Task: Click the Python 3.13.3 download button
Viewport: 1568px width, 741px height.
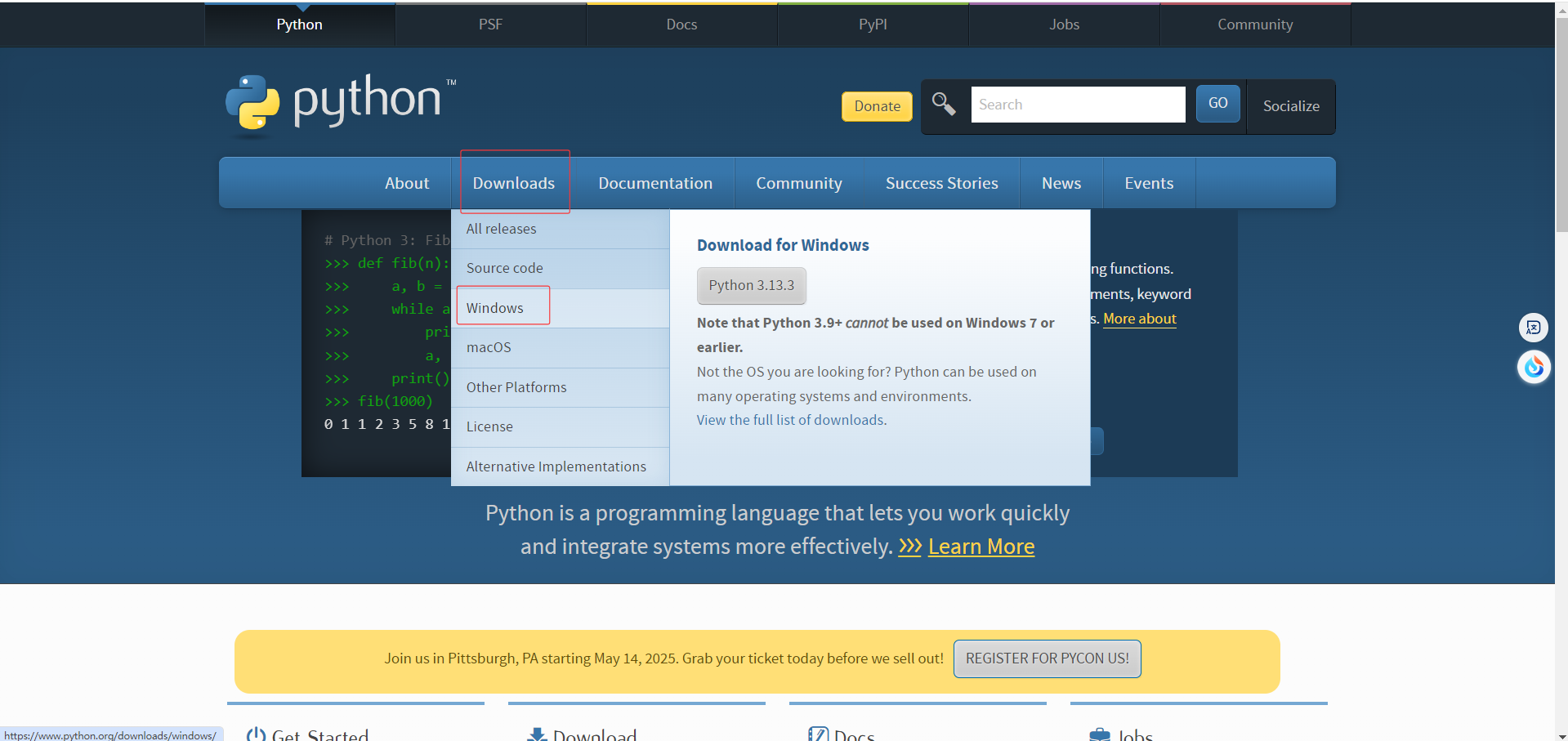Action: [751, 285]
